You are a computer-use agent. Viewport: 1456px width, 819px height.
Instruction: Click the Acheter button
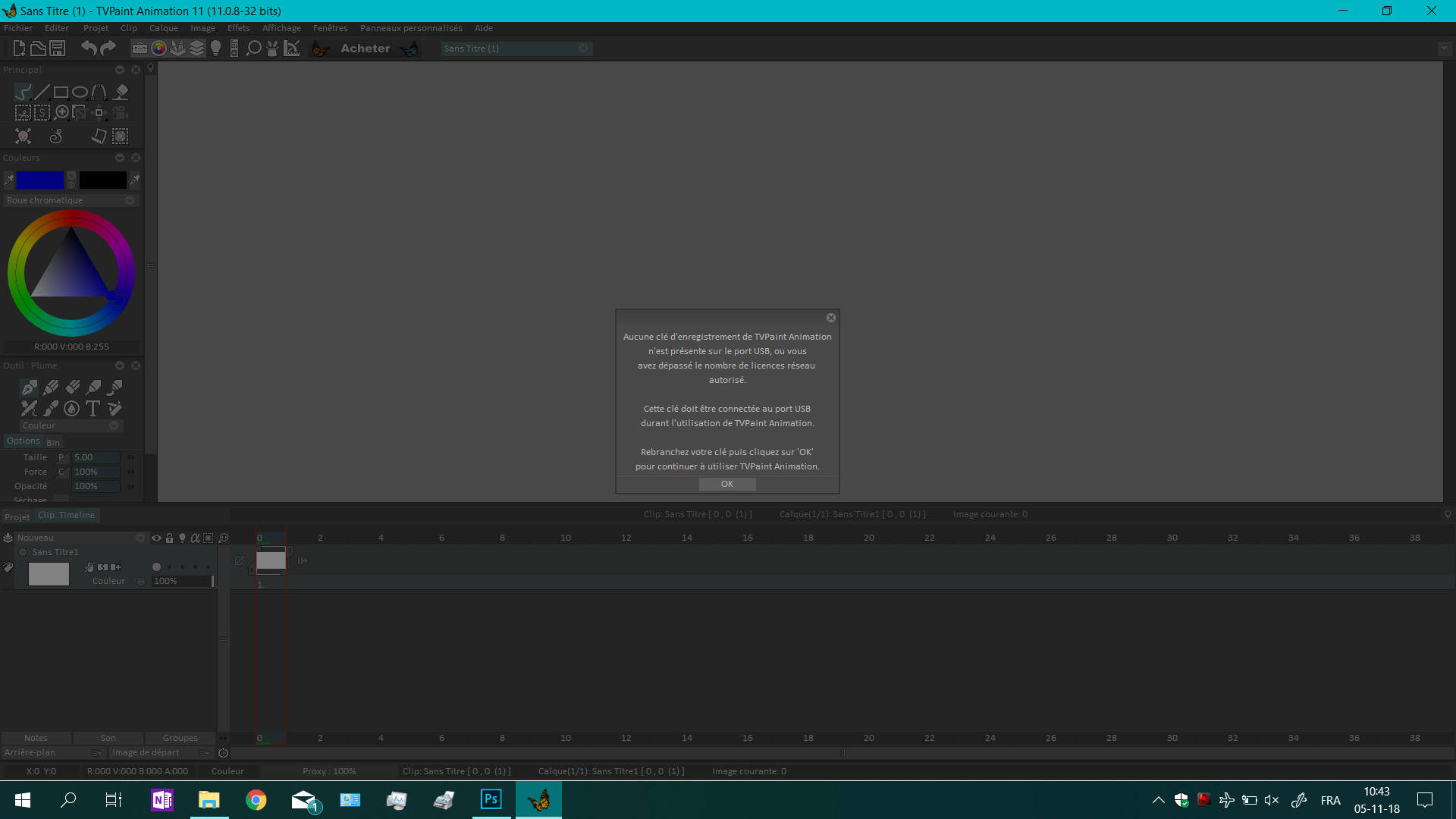(x=366, y=49)
